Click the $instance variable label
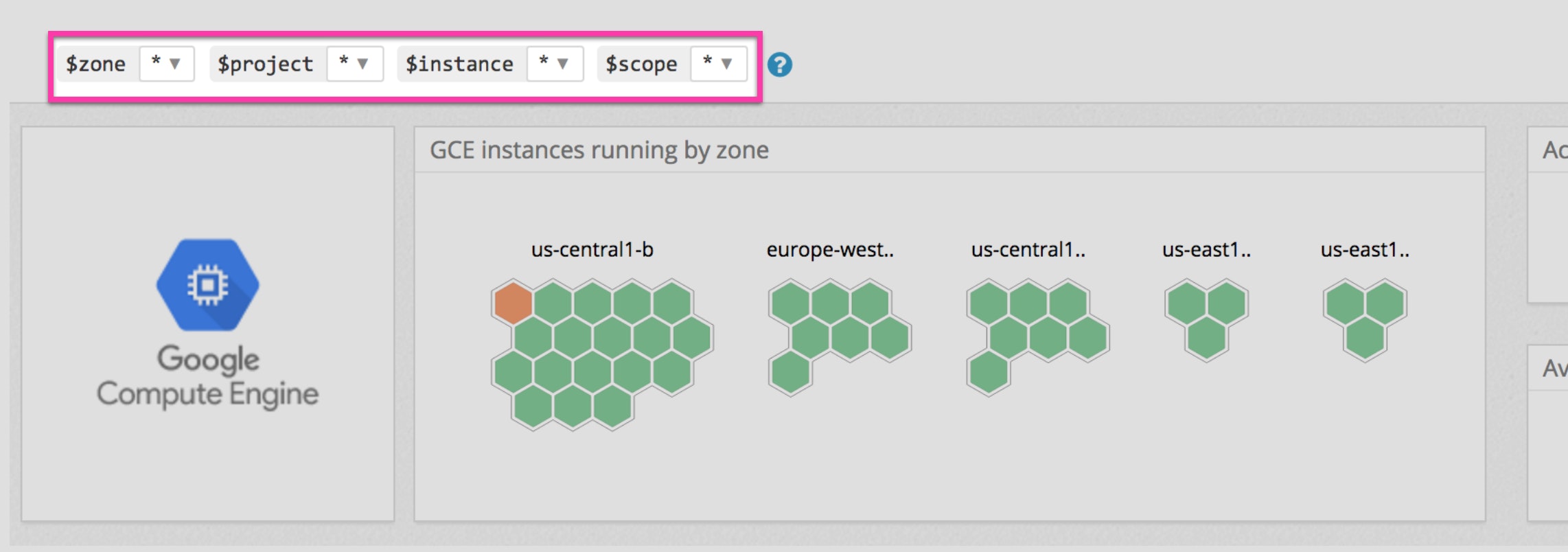Viewport: 1568px width, 552px height. (459, 64)
